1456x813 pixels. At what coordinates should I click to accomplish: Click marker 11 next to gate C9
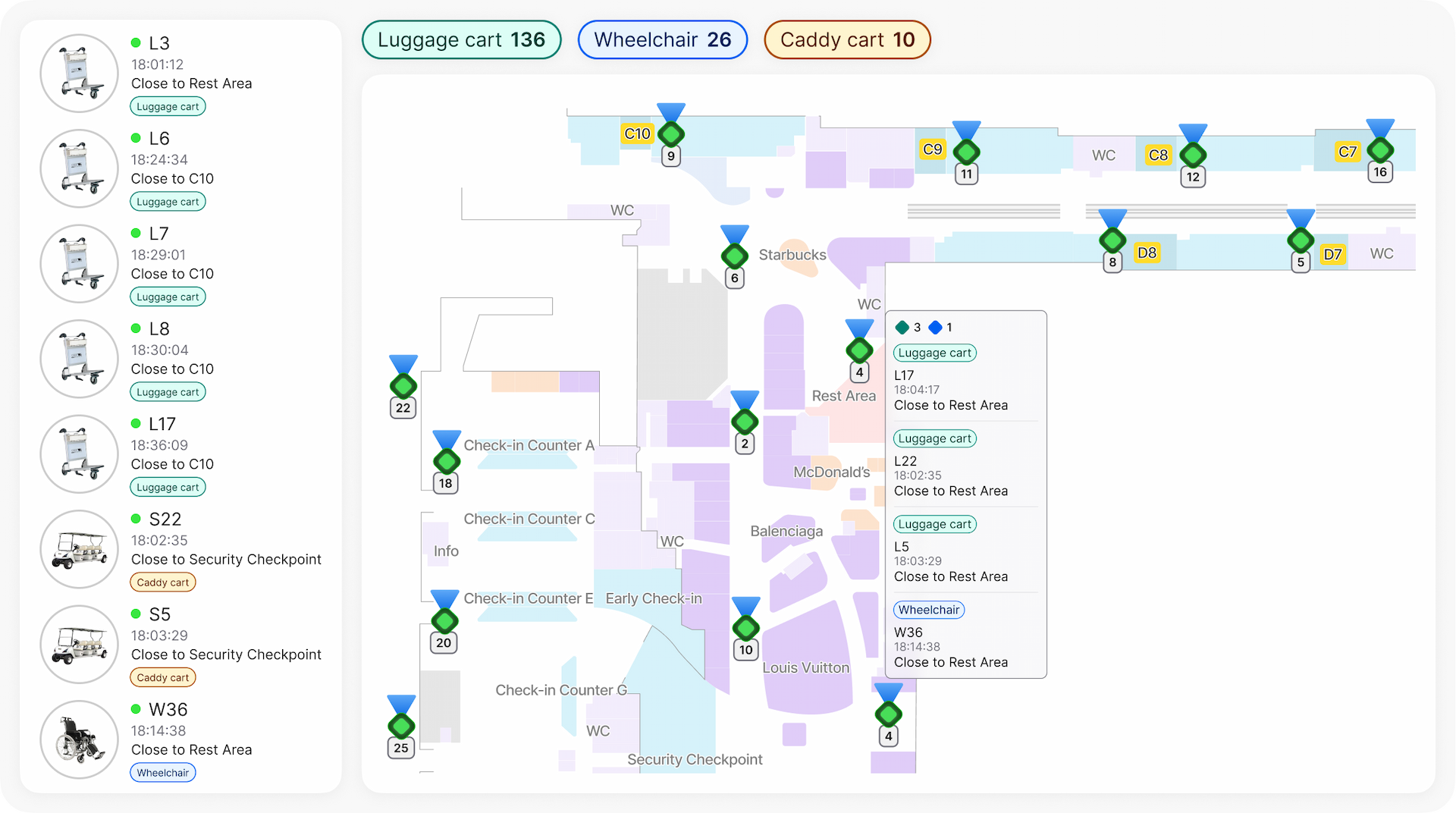(x=966, y=152)
